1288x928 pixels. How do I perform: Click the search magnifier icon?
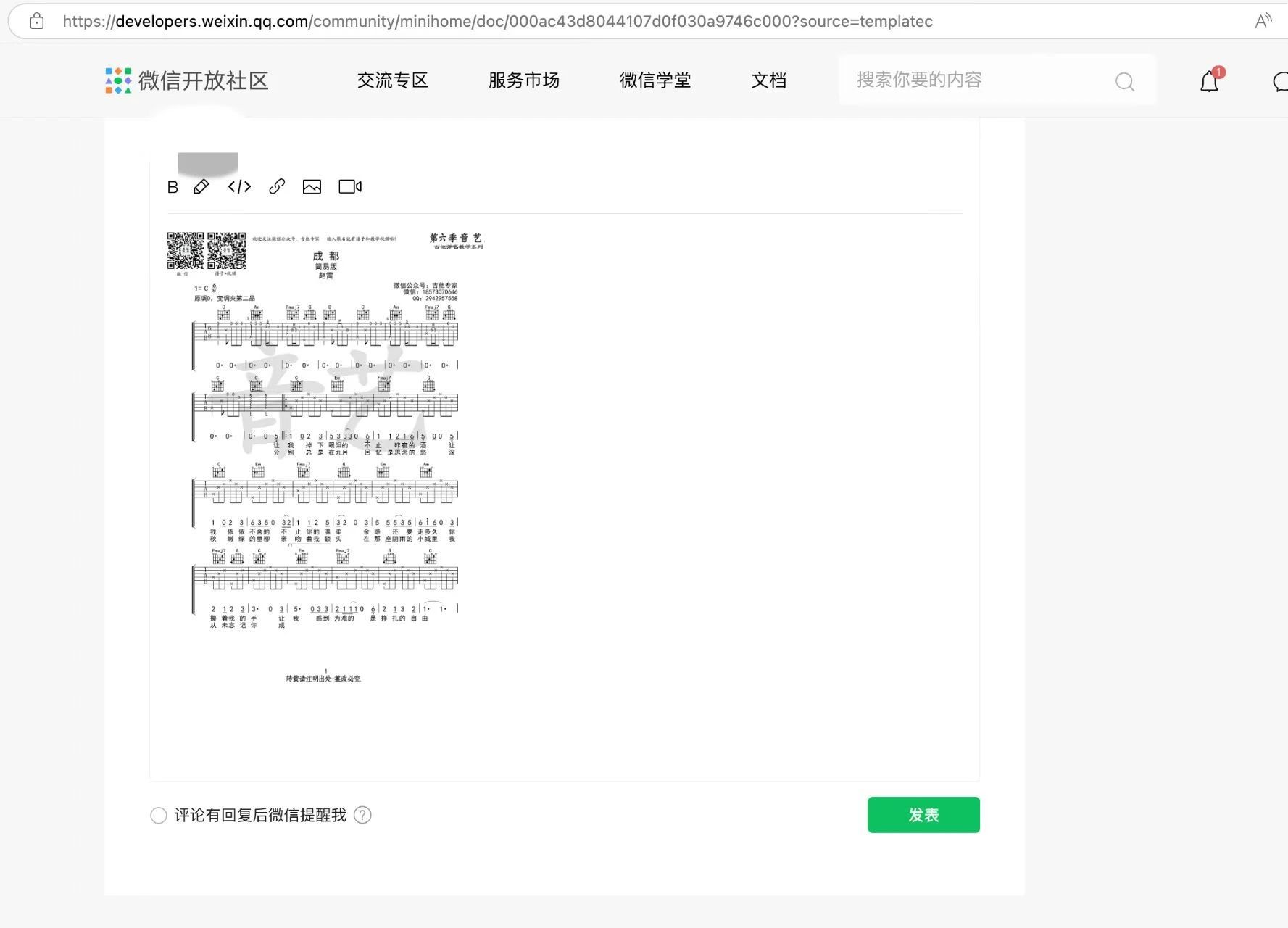pos(1125,82)
